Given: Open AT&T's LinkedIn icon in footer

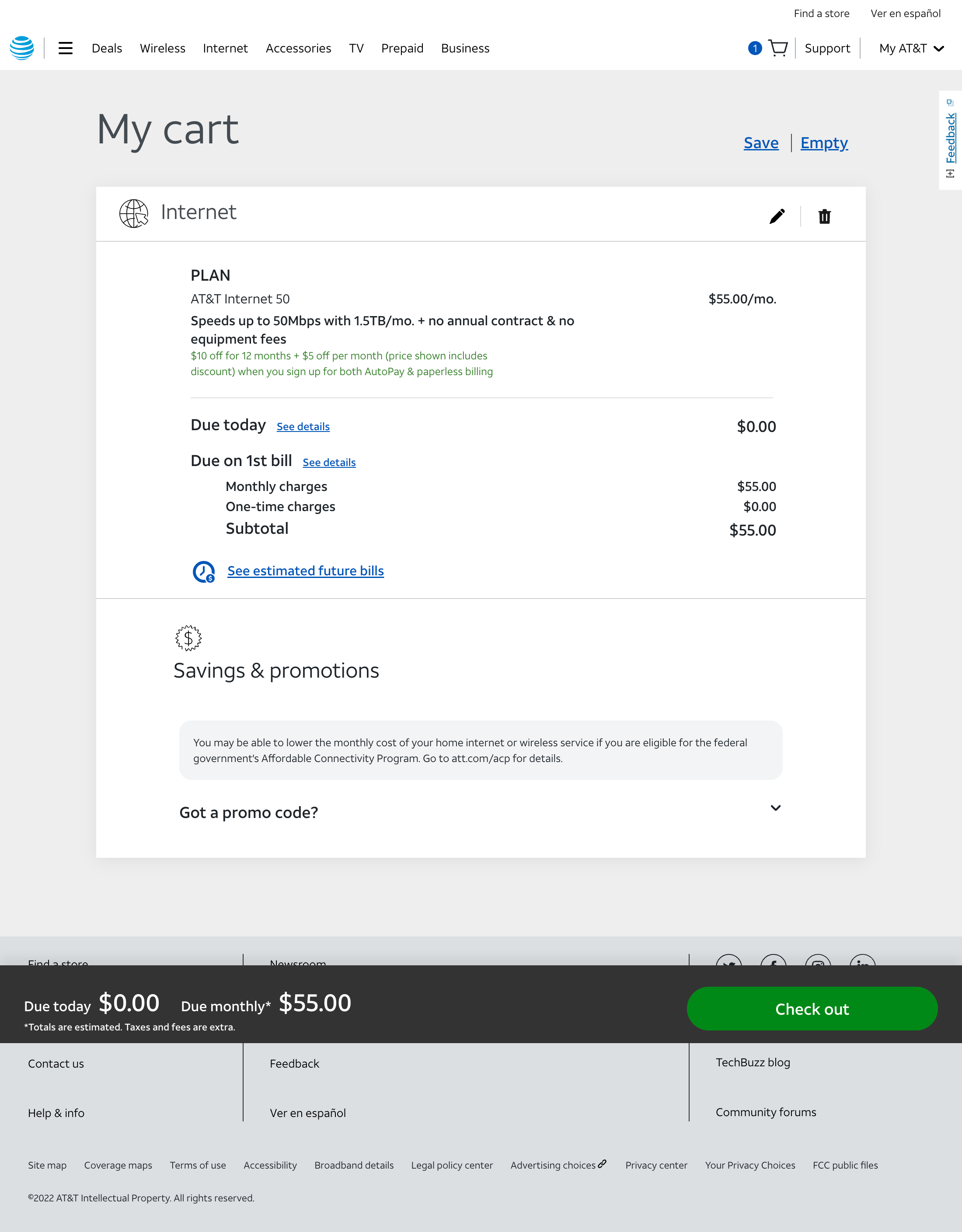Looking at the screenshot, I should 862,964.
